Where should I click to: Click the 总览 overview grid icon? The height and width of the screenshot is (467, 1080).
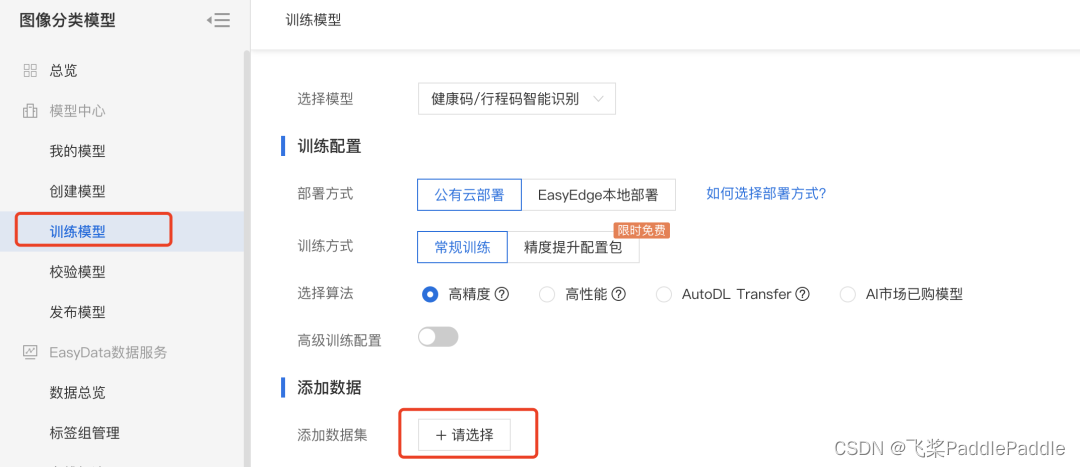click(x=30, y=70)
